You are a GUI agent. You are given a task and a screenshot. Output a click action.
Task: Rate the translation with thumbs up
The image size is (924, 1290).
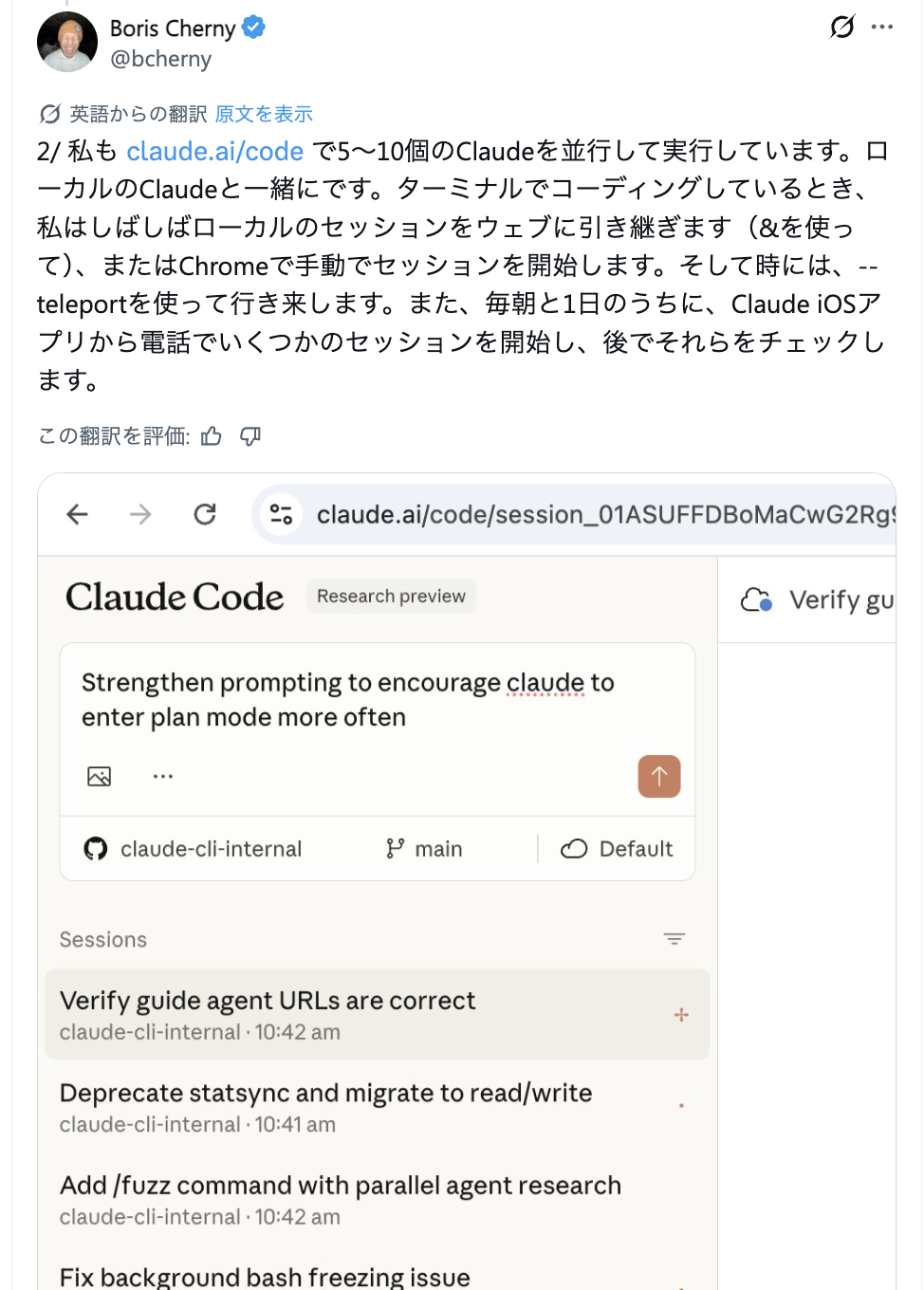[x=210, y=435]
